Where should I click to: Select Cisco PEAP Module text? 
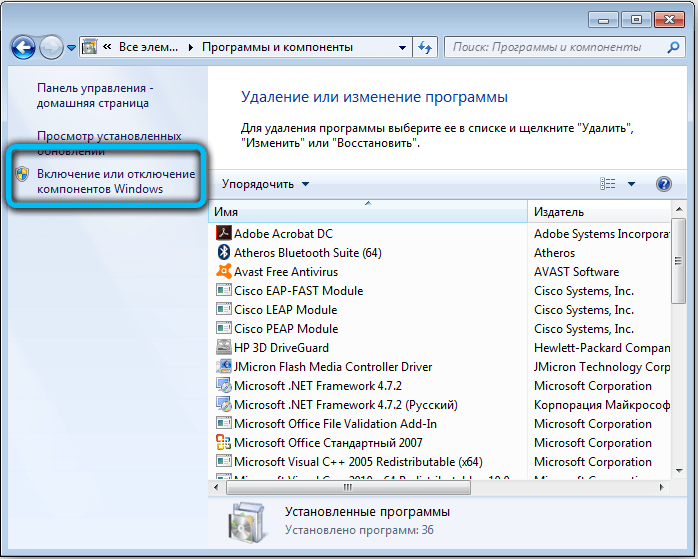coord(286,329)
